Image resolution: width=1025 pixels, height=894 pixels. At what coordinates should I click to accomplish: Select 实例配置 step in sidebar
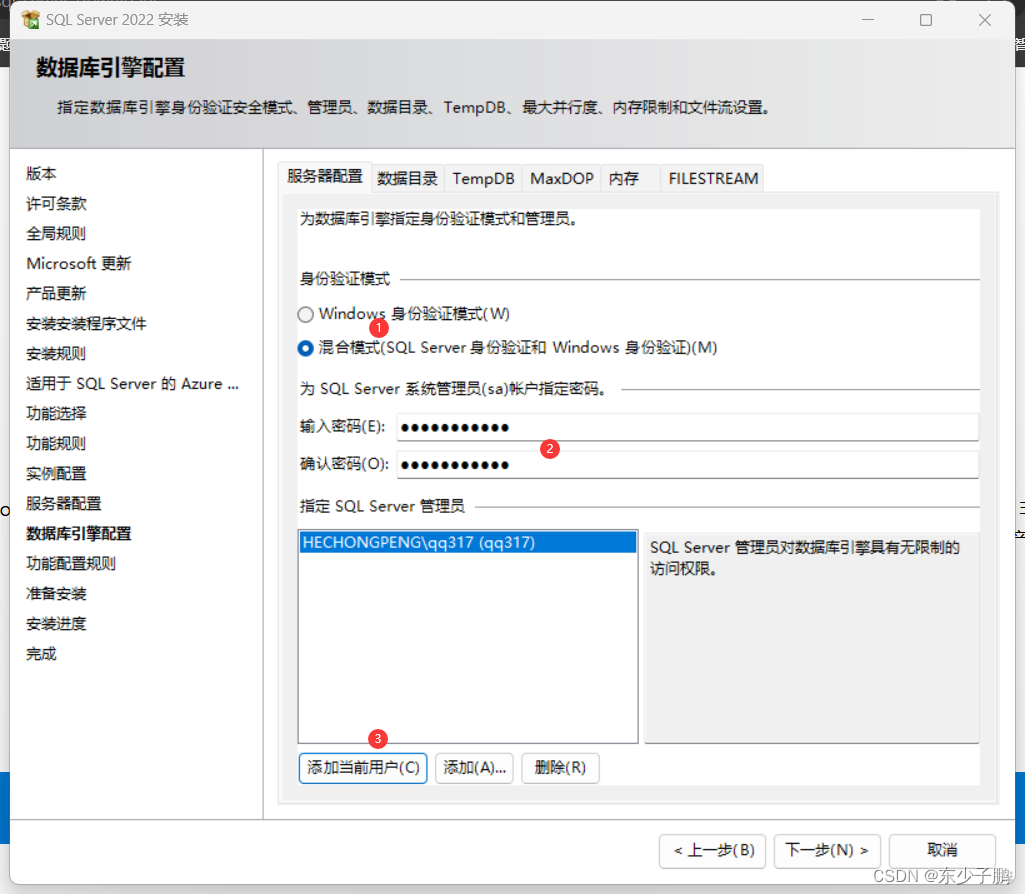point(55,473)
